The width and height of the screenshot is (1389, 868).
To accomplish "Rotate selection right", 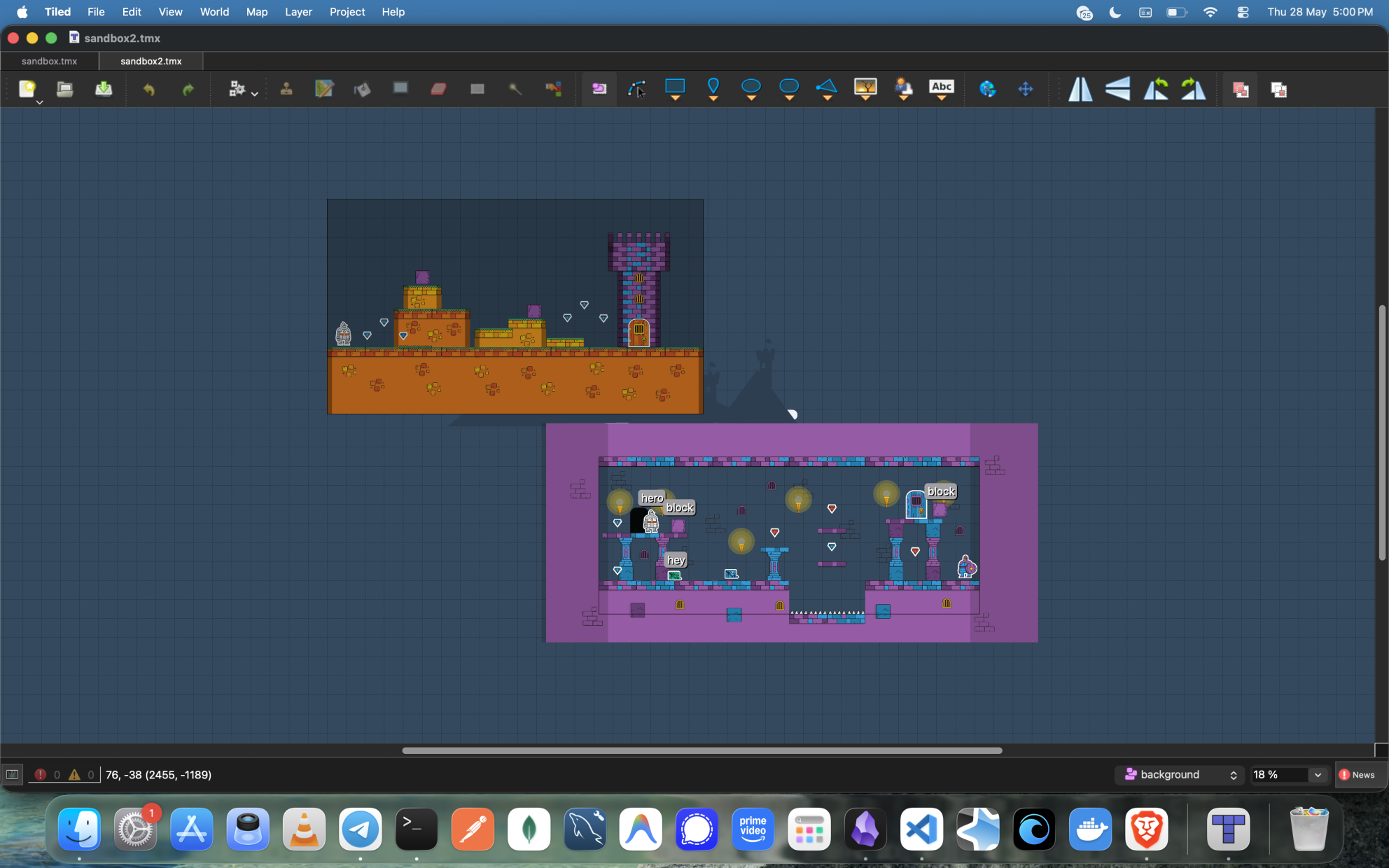I will [1194, 89].
